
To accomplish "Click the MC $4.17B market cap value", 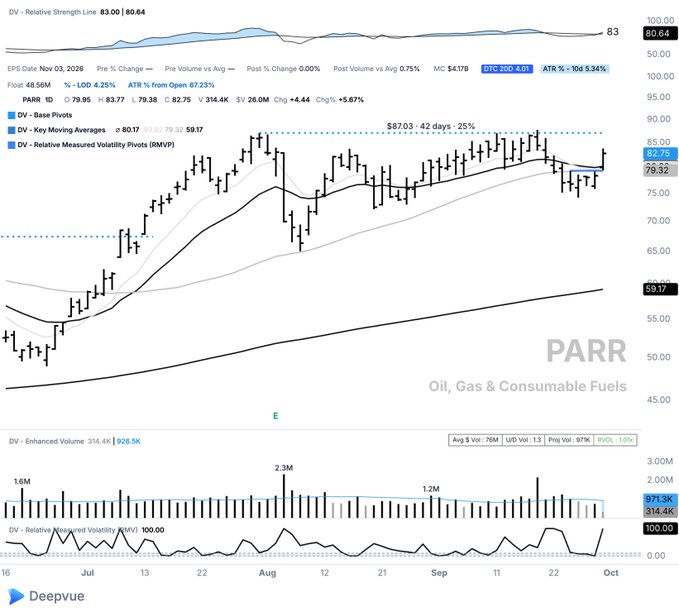I will (451, 69).
